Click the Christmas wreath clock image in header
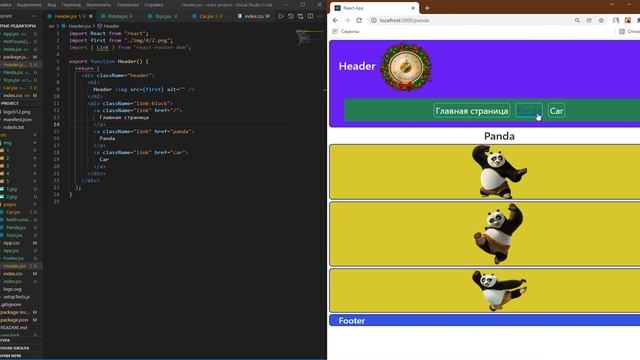 coord(406,67)
